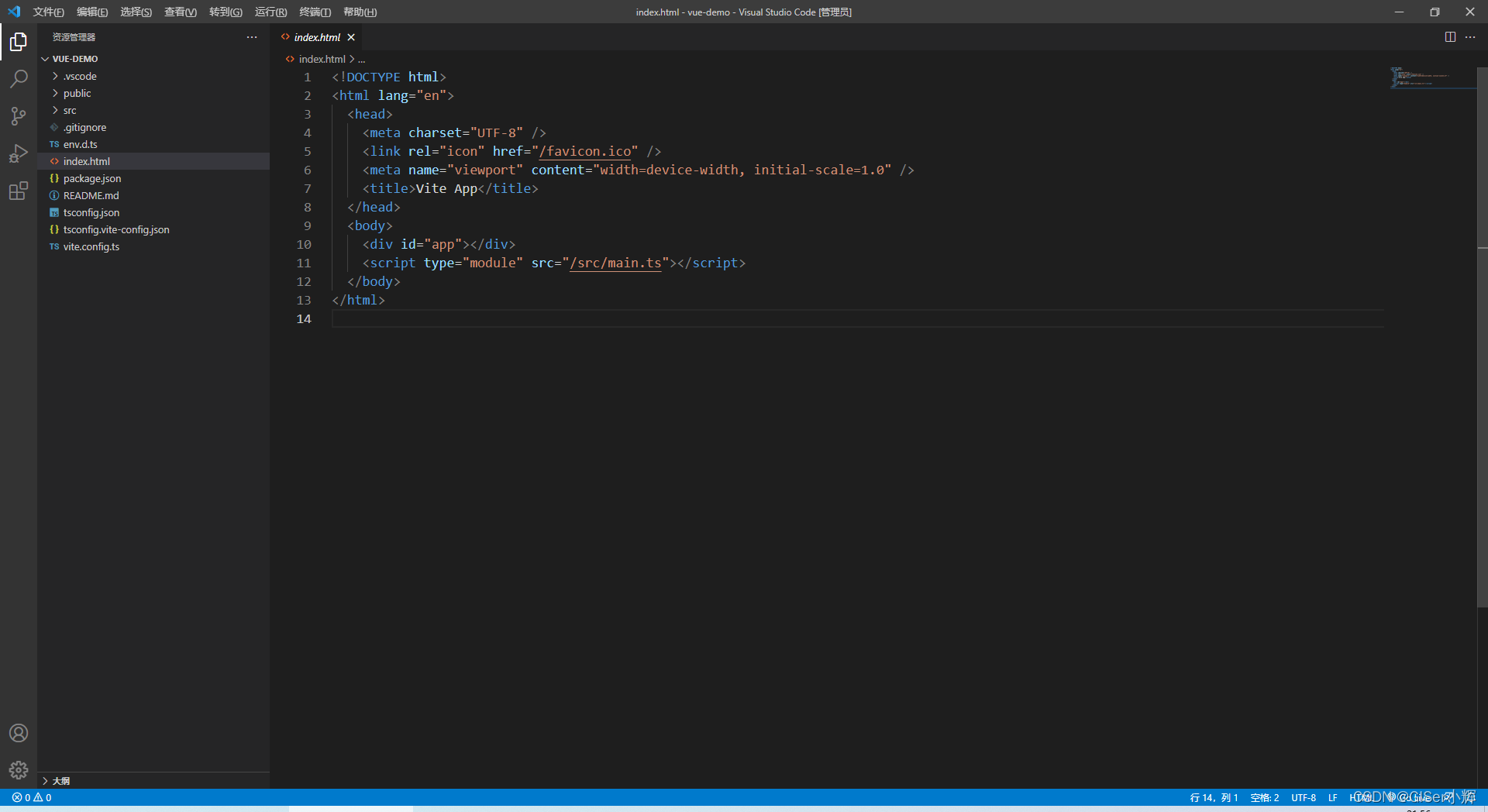Open the Run and Debug view
This screenshot has height=812, width=1488.
pyautogui.click(x=19, y=153)
